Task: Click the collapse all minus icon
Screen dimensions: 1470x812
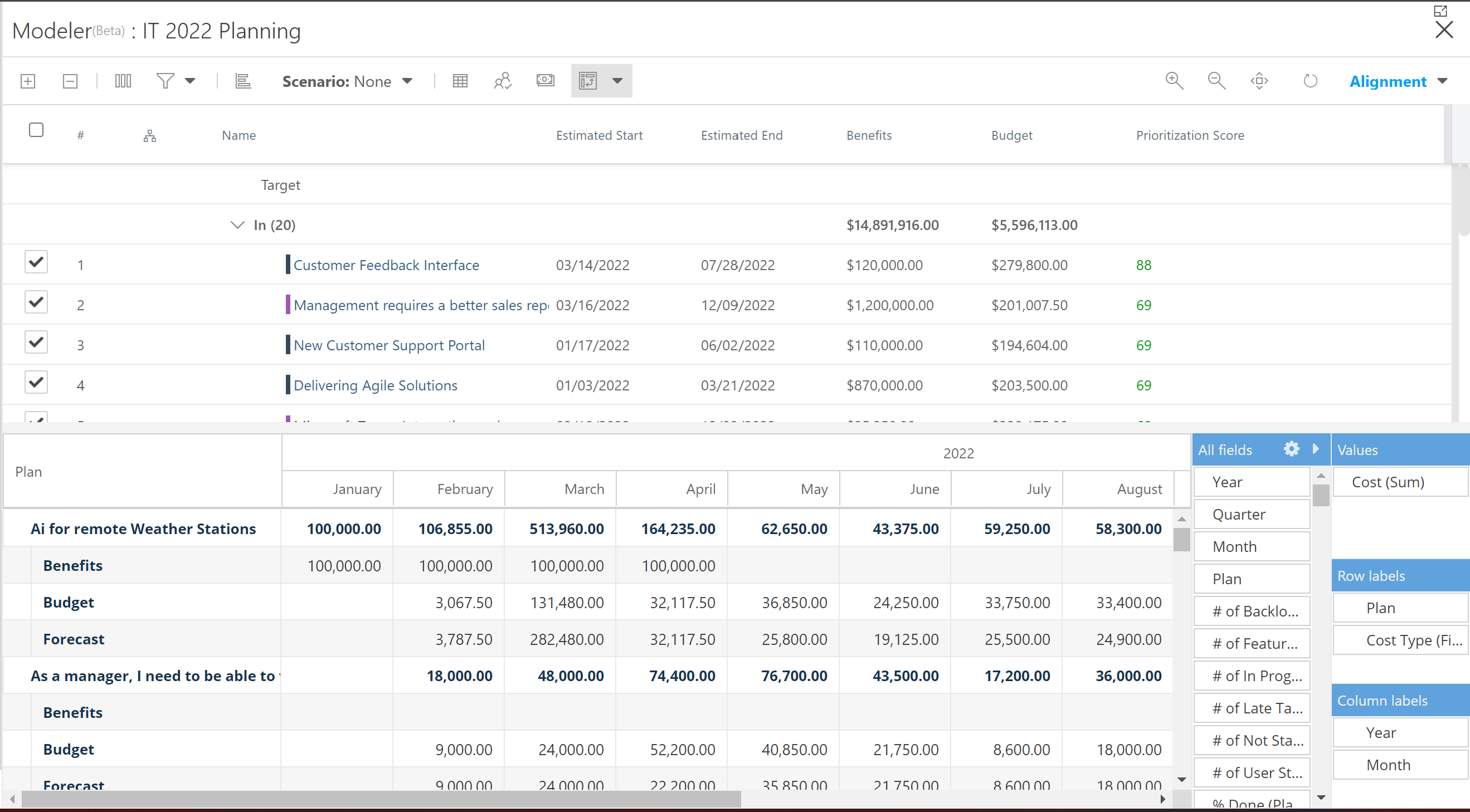Action: tap(70, 81)
